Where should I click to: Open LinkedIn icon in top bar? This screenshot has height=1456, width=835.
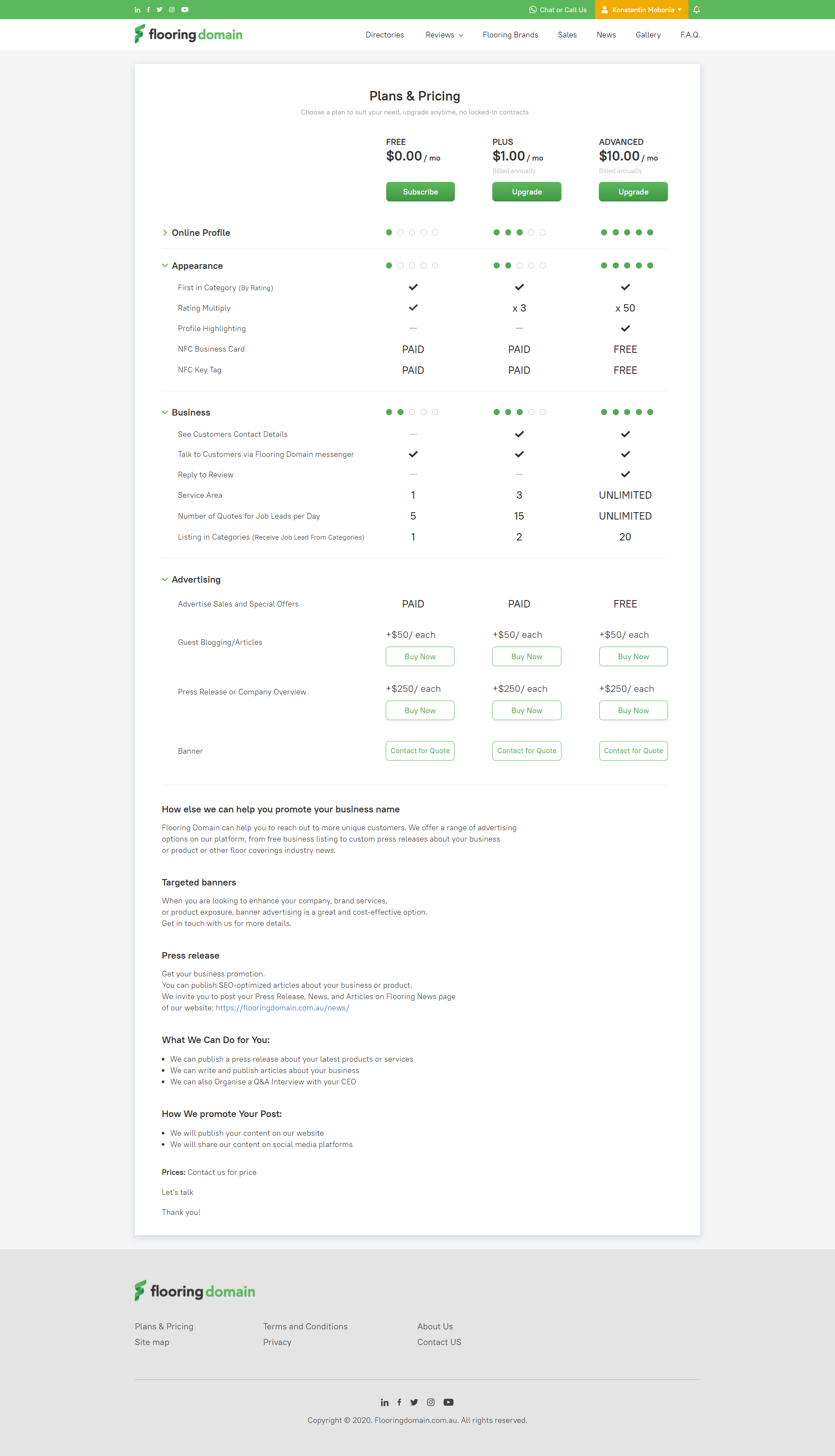click(x=137, y=10)
